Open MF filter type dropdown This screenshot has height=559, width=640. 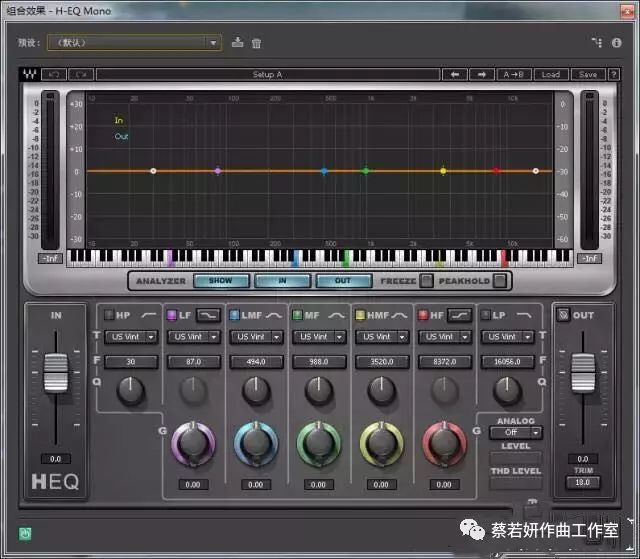(320, 337)
